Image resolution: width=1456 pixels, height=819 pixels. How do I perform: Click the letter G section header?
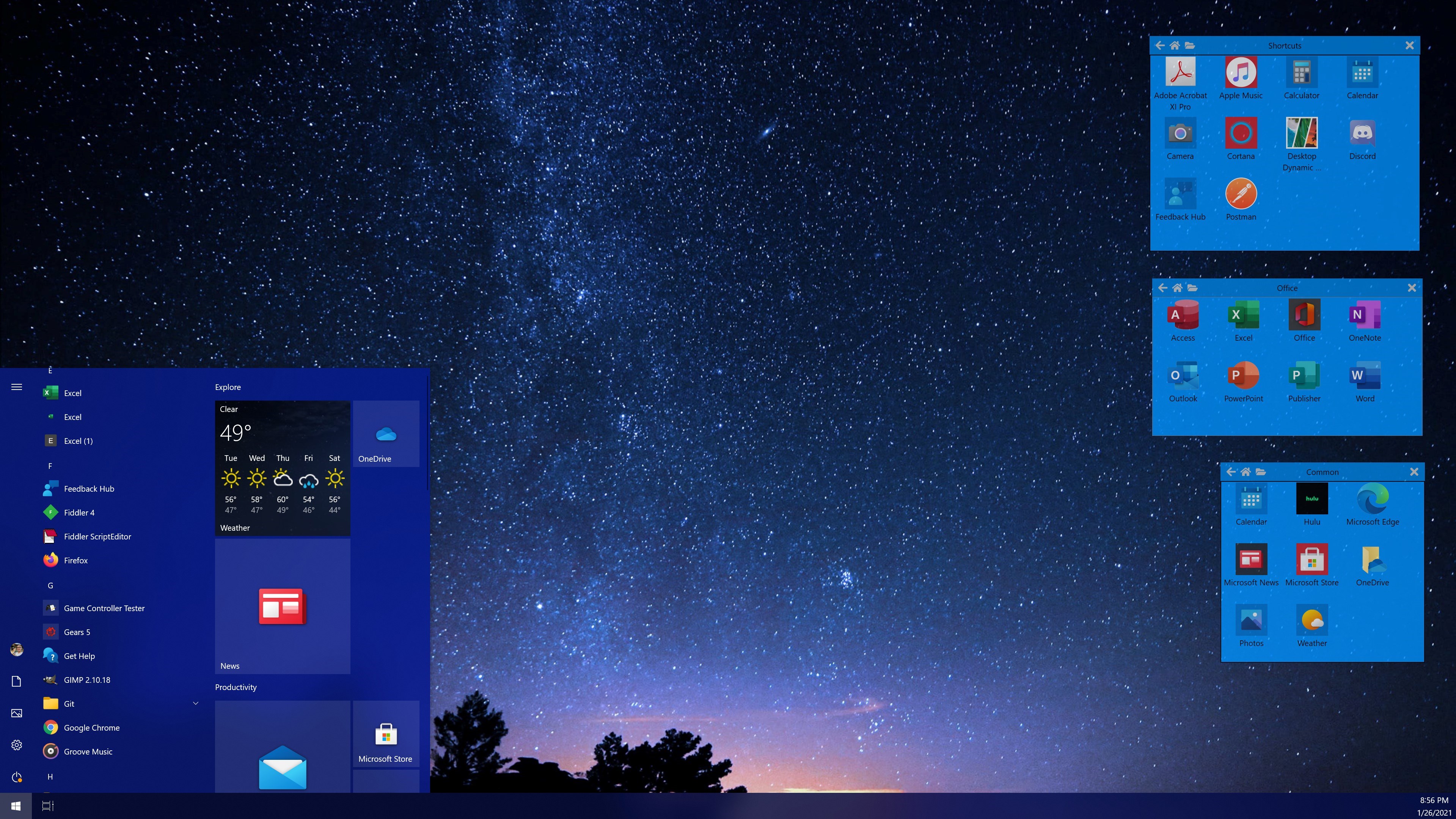(x=50, y=586)
